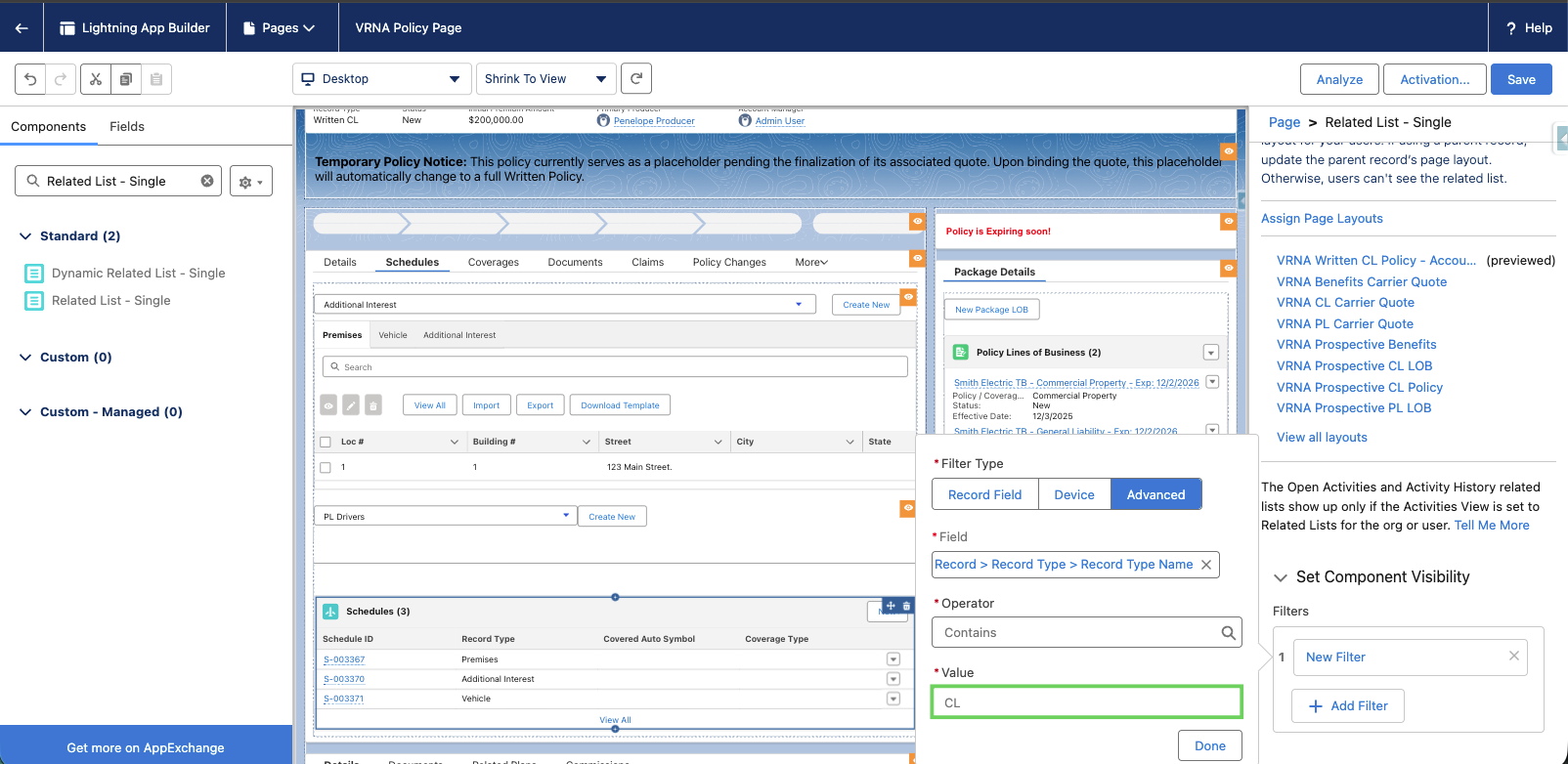Collapse the Standard (2) section
Viewport: 1568px width, 764px height.
[x=25, y=236]
